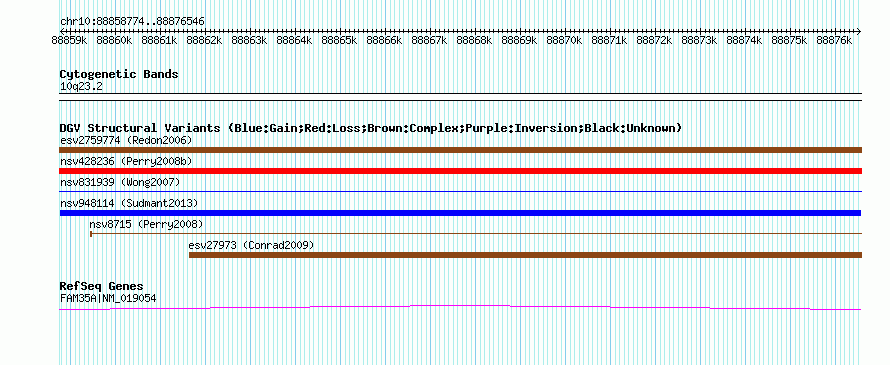Open nsv8715 (Perry2008) variant label

[146, 224]
